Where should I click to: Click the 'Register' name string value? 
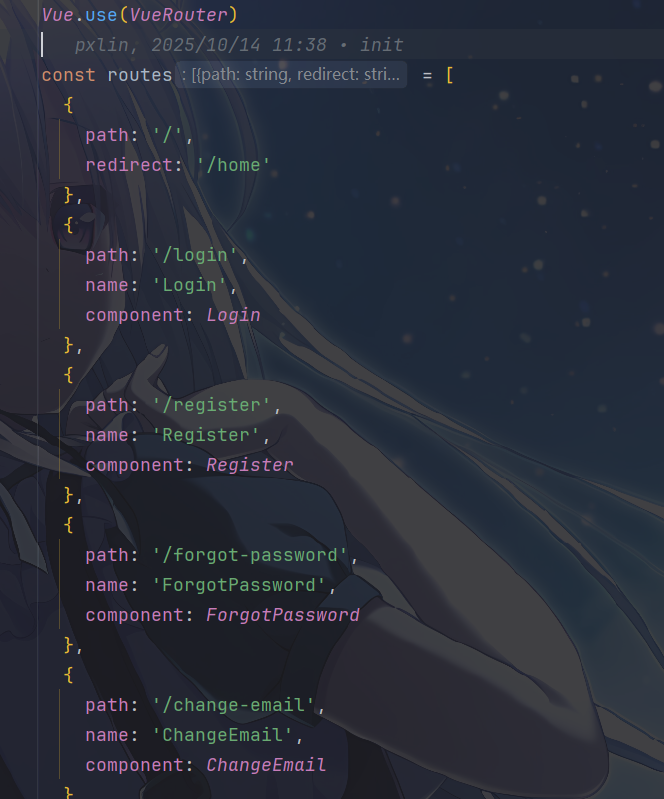pyautogui.click(x=206, y=435)
